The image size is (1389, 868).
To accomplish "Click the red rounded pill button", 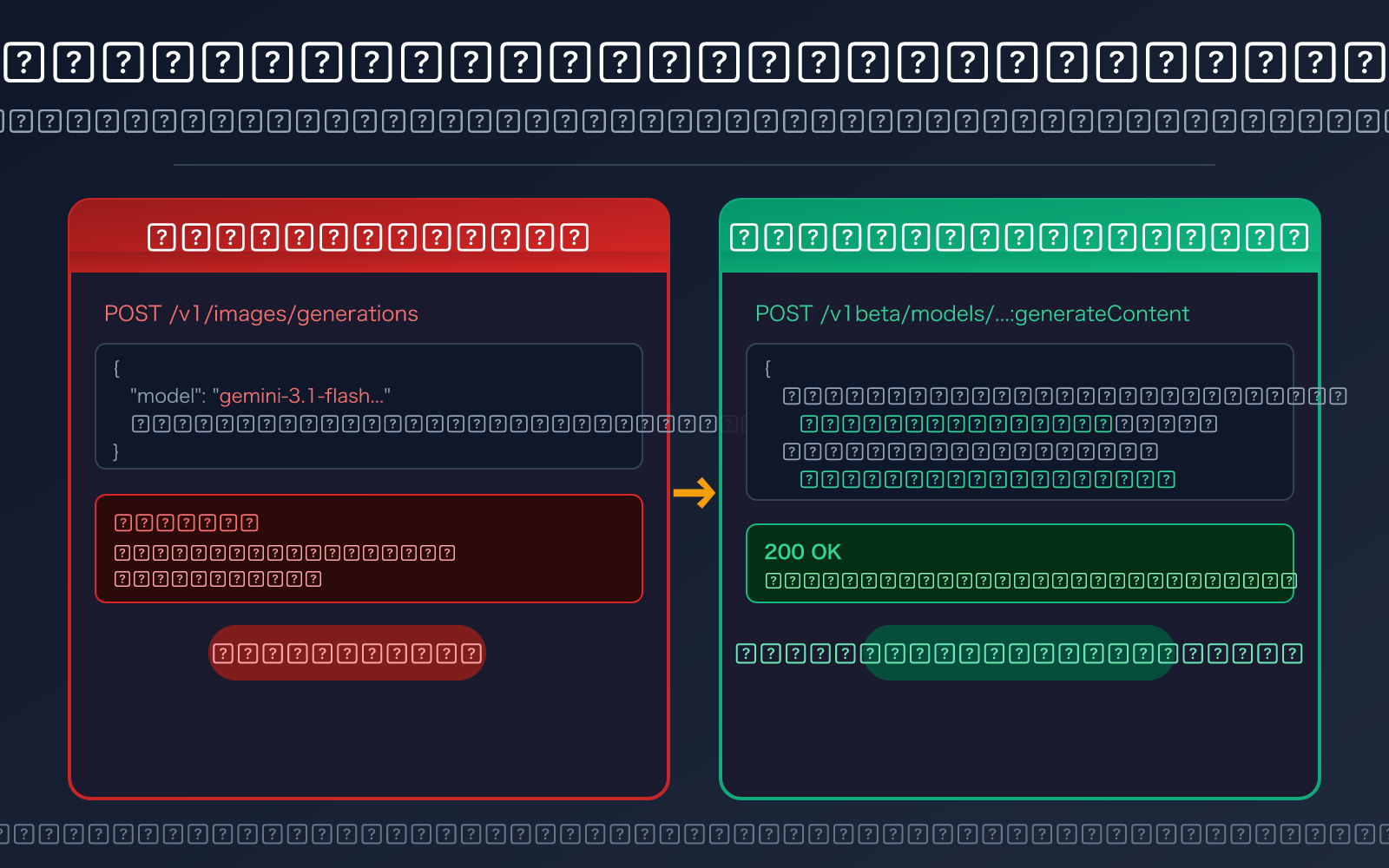I will coord(346,652).
